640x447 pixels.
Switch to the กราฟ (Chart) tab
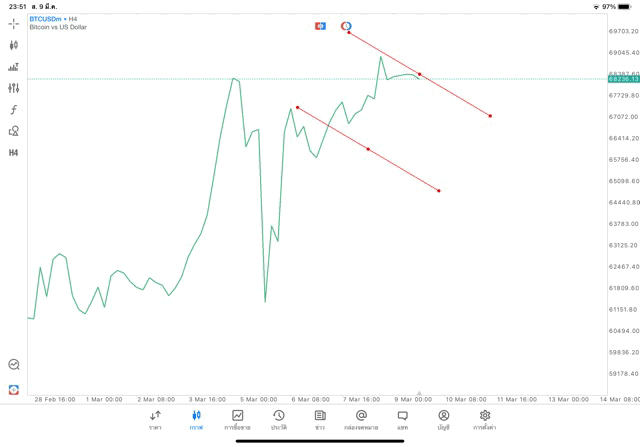(196, 419)
